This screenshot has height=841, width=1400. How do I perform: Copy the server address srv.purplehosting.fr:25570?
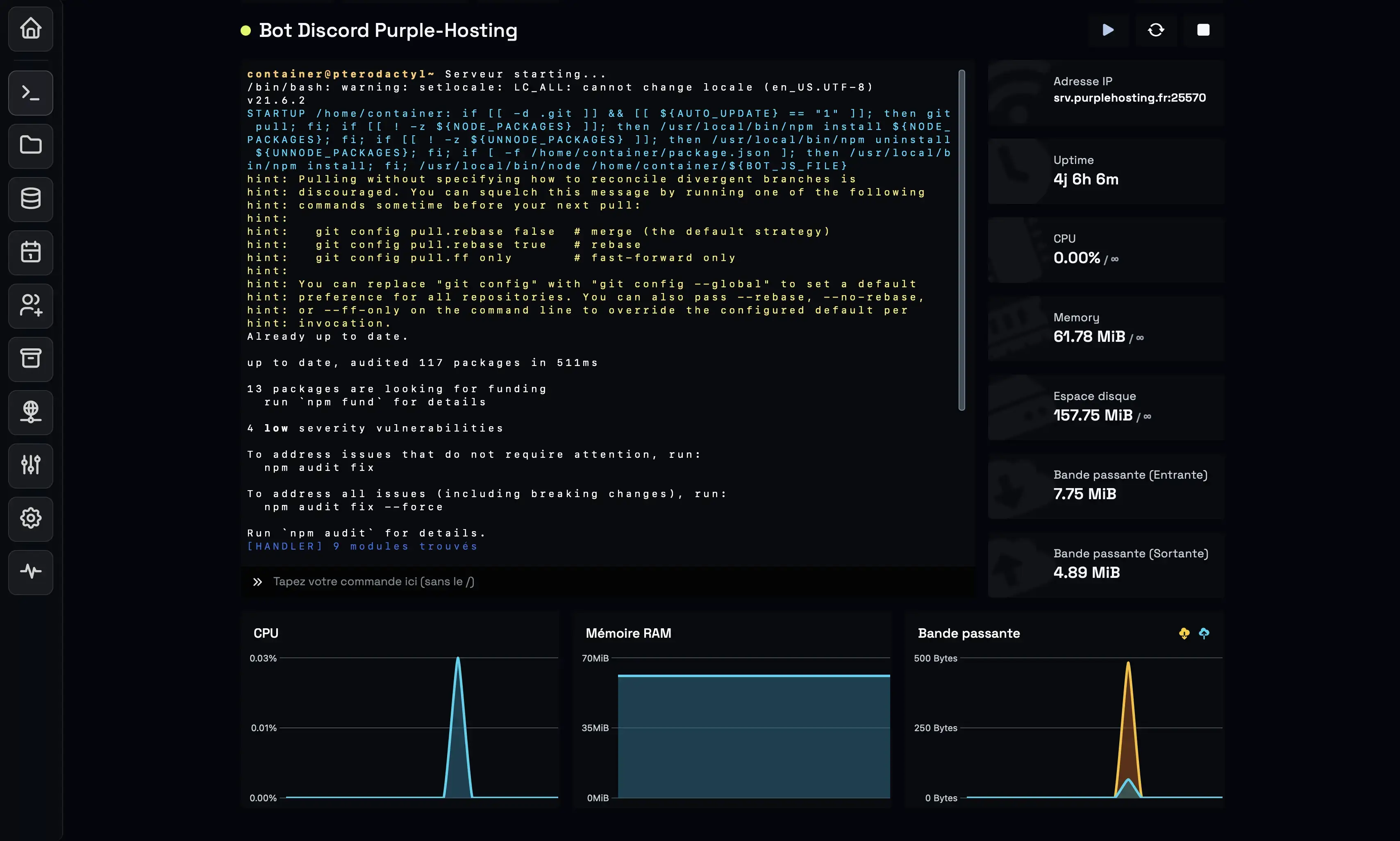pyautogui.click(x=1129, y=98)
